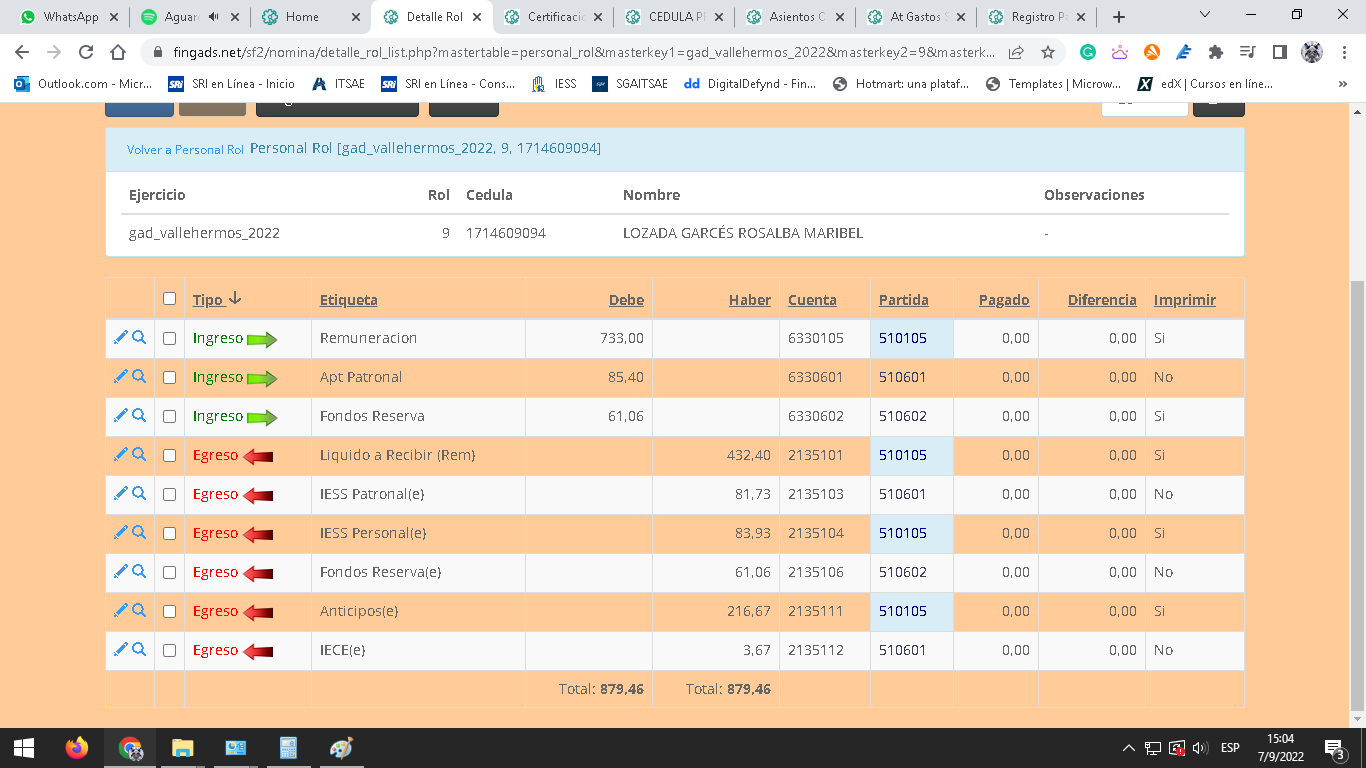
Task: Click the browser reload page icon
Action: pyautogui.click(x=86, y=53)
